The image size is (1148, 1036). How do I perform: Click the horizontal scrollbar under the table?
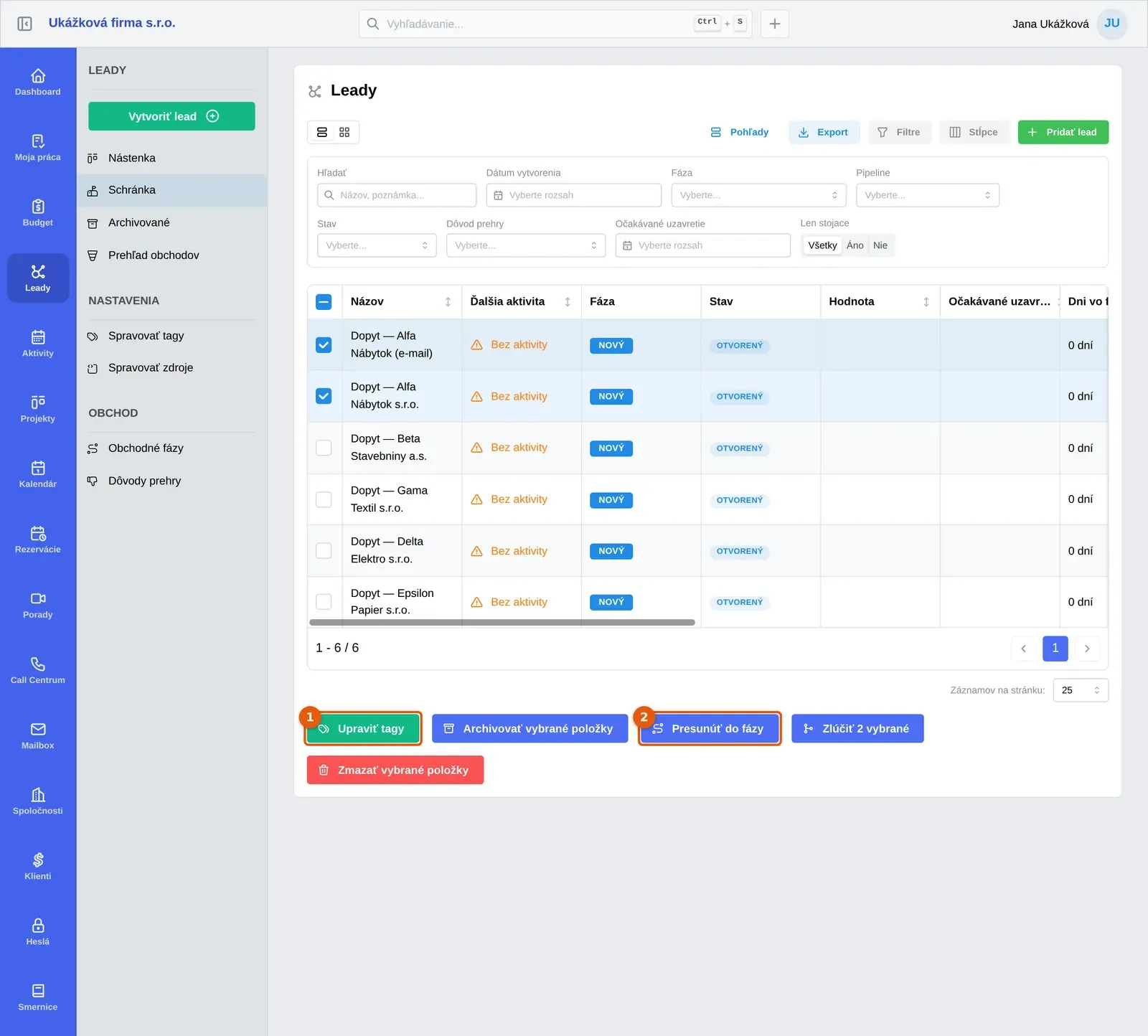click(x=502, y=623)
